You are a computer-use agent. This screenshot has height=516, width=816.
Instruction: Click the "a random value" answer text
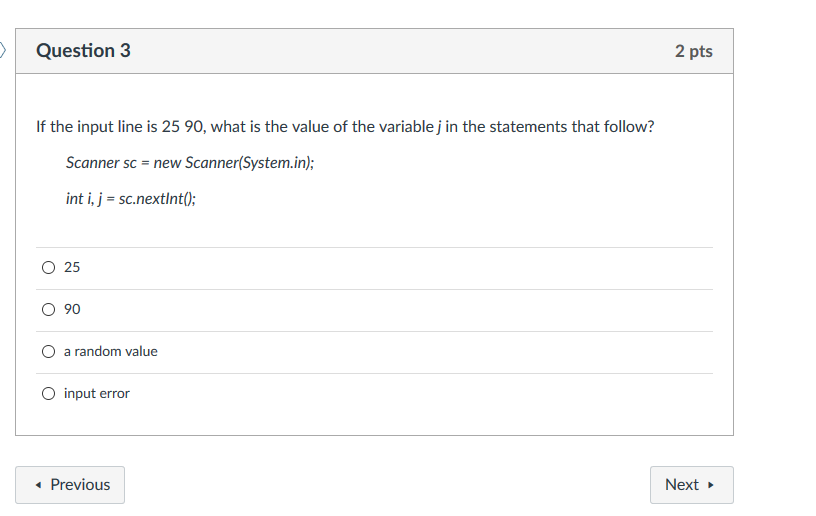(110, 352)
